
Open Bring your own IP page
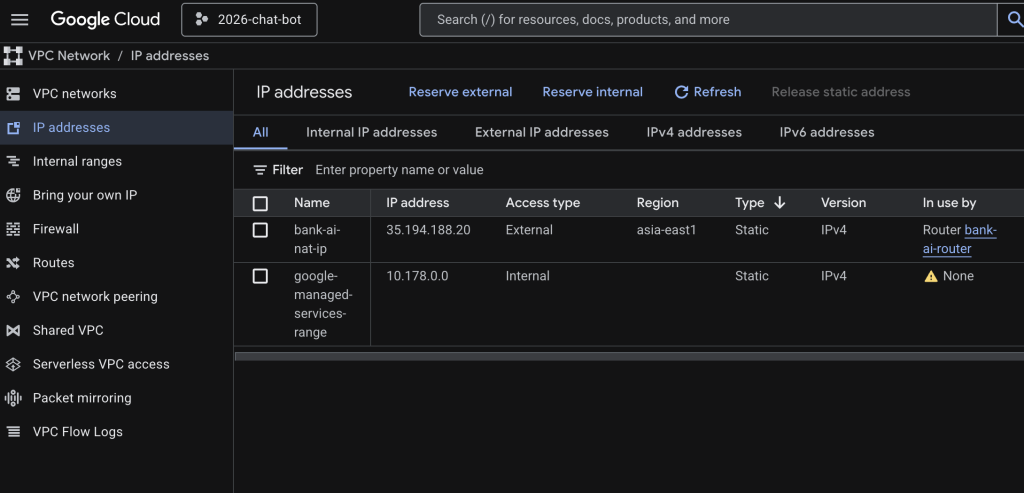[85, 195]
